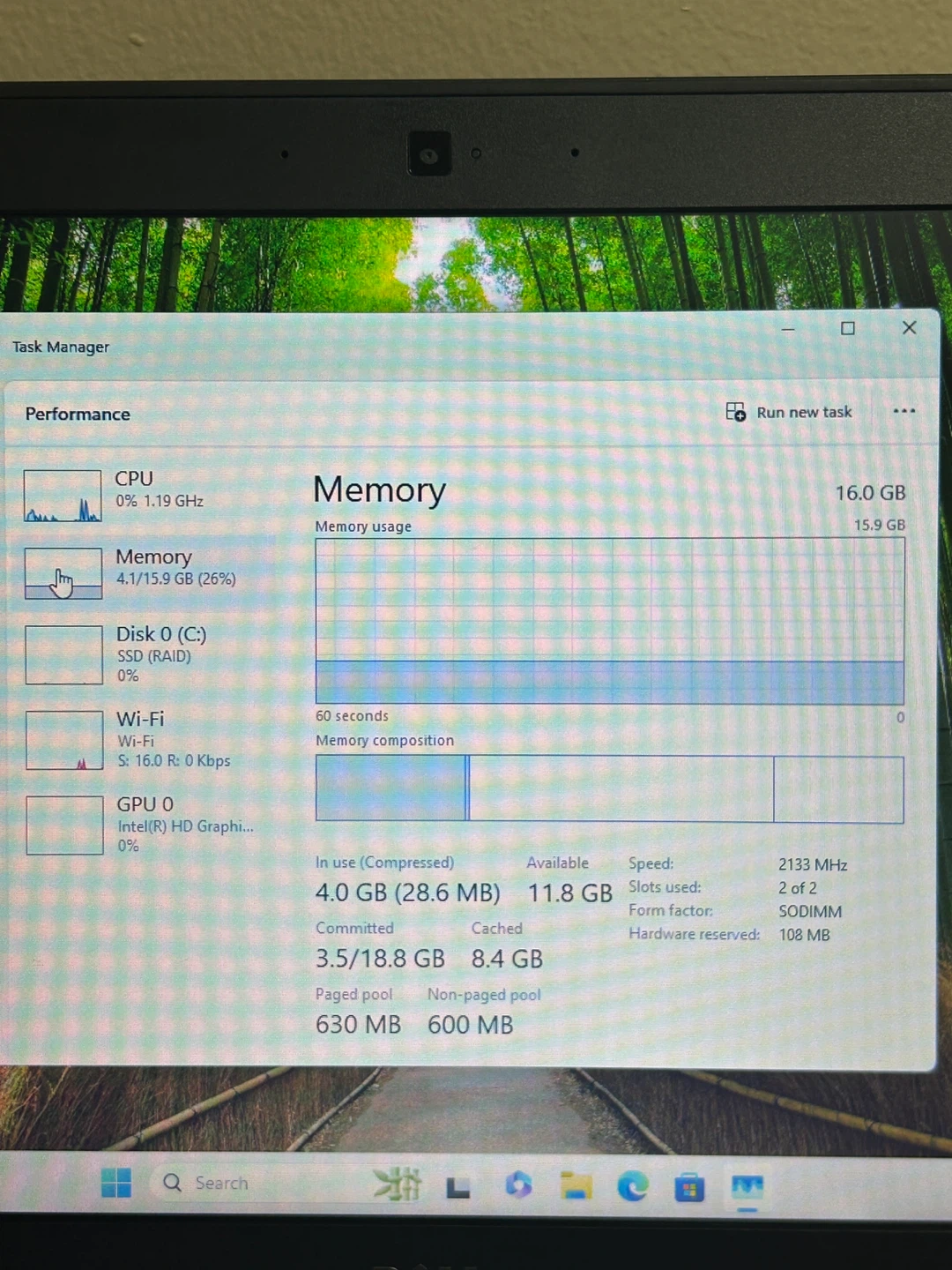The height and width of the screenshot is (1270, 952).
Task: Open the three-dot more options menu
Action: click(904, 411)
